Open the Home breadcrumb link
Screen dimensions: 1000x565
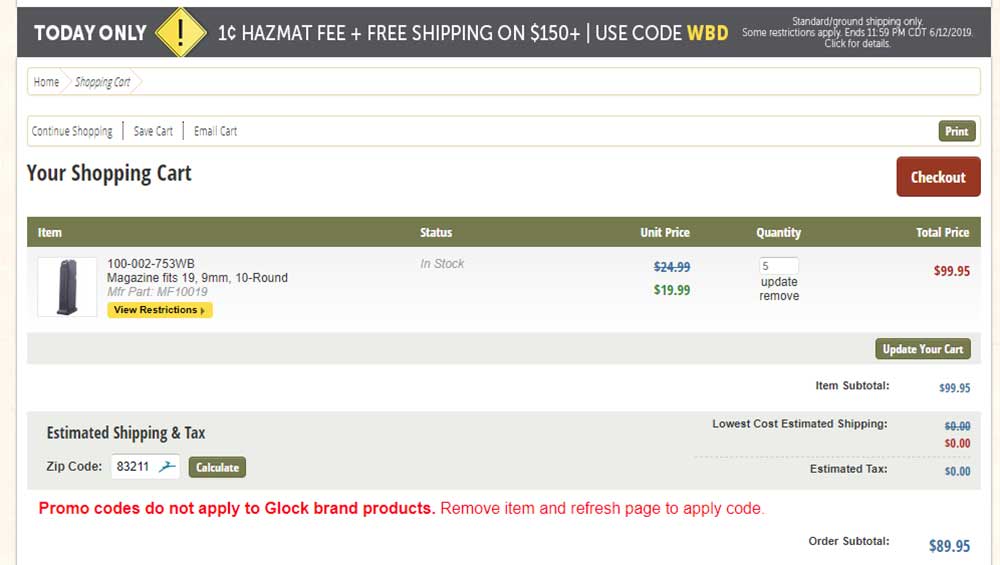pyautogui.click(x=46, y=82)
